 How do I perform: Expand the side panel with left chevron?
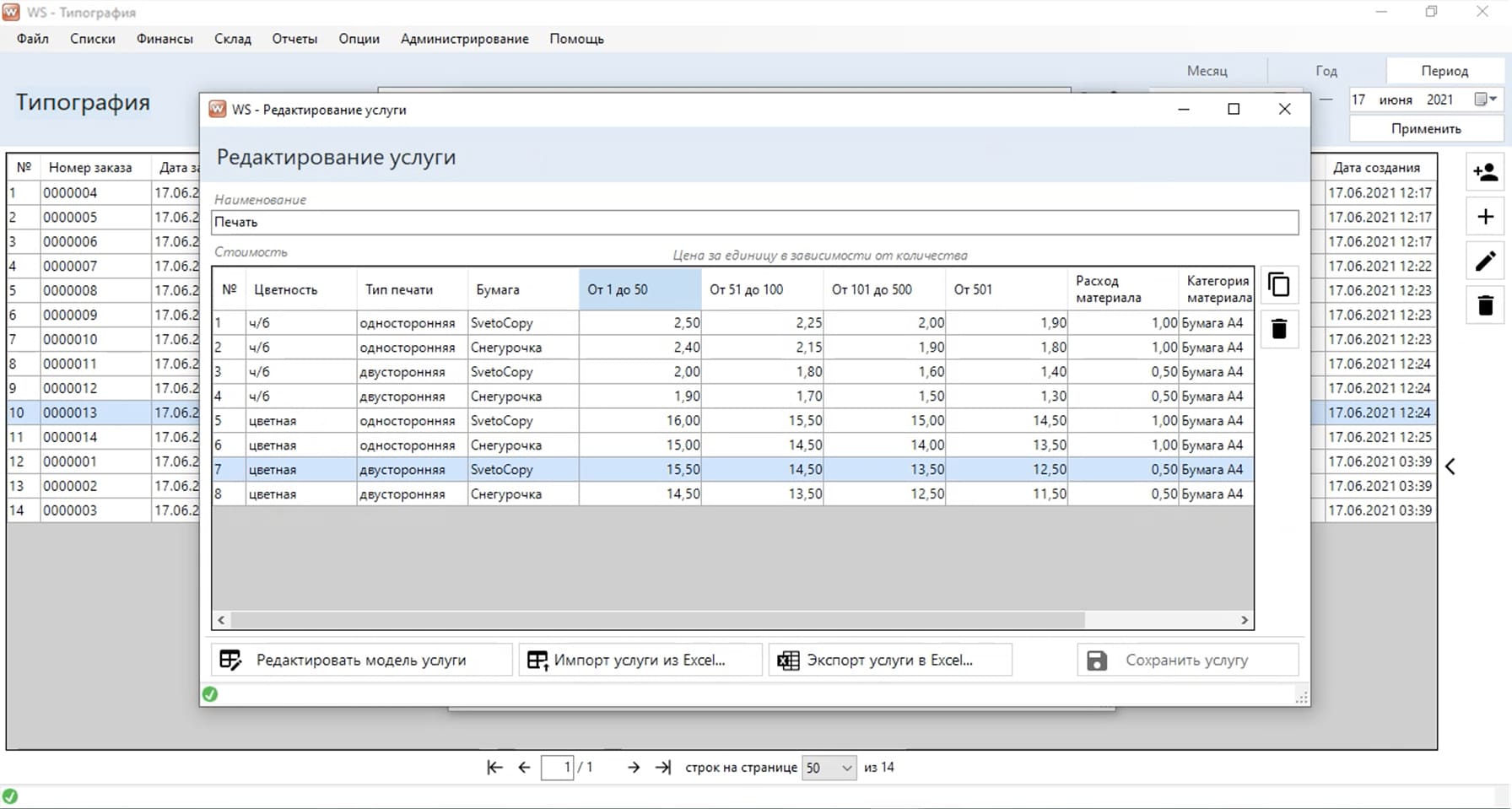pyautogui.click(x=1450, y=467)
